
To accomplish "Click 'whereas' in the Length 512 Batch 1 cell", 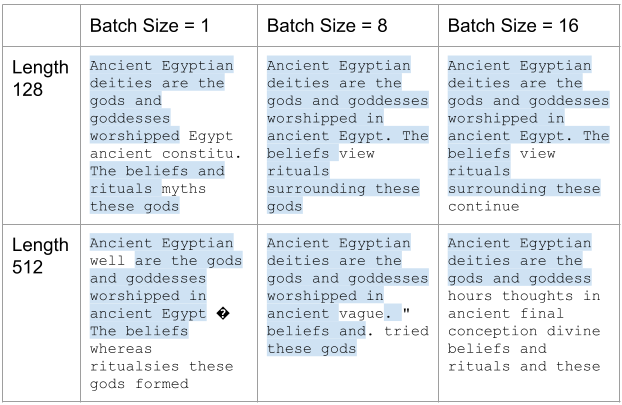I will pyautogui.click(x=121, y=349).
